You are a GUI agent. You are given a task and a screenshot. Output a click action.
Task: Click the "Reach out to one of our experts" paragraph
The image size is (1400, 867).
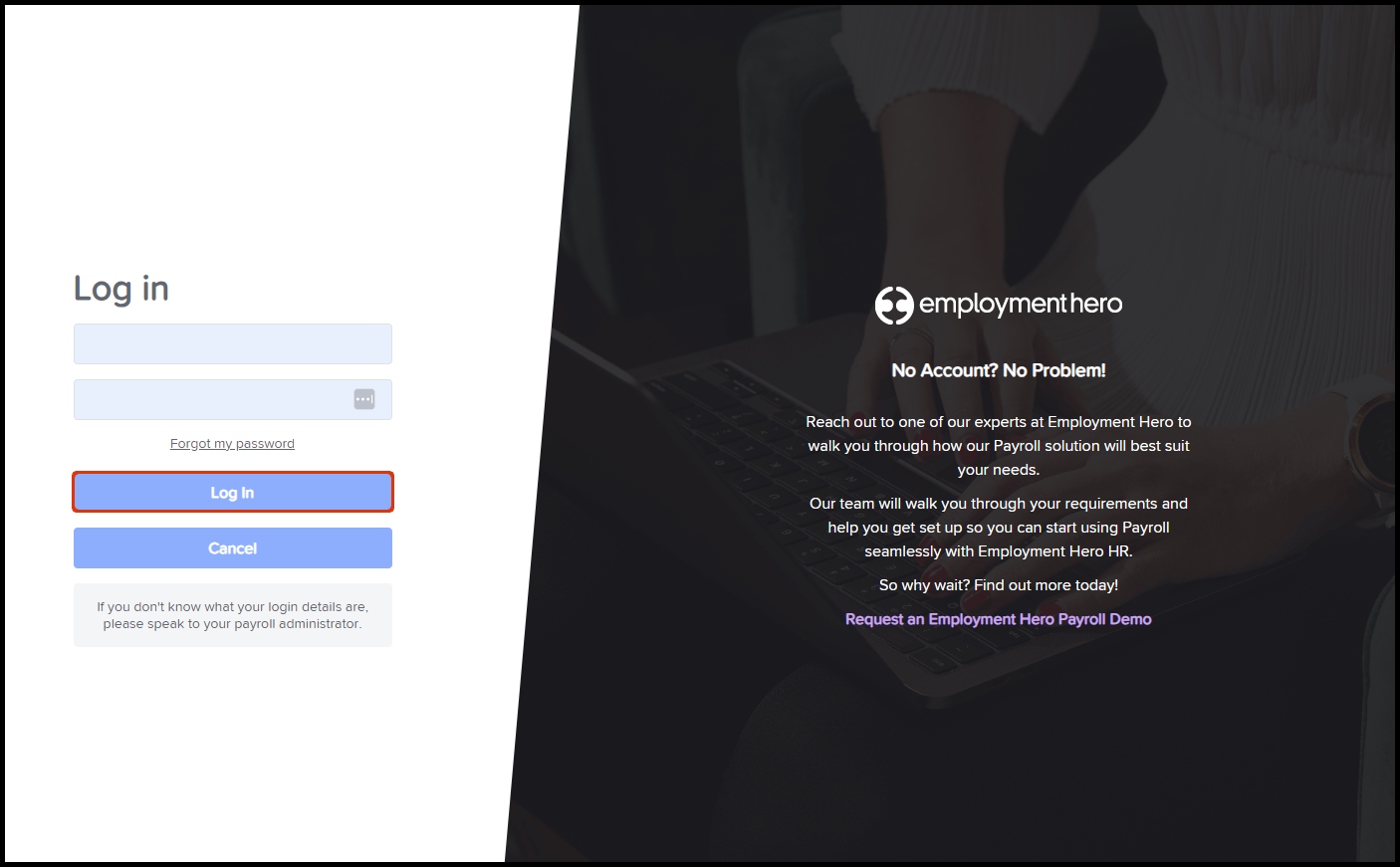click(999, 446)
